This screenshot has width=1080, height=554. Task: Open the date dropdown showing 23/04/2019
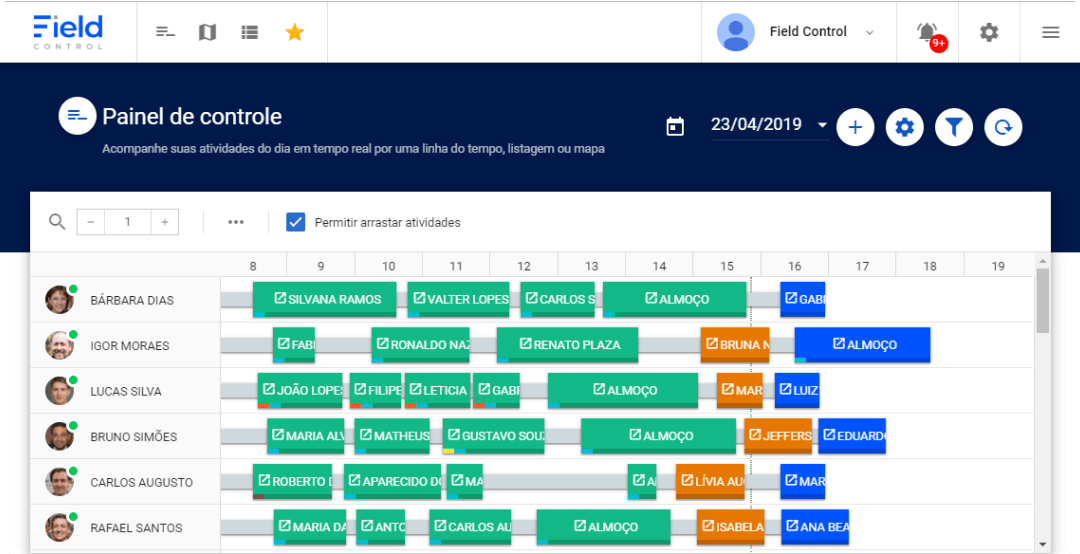[x=769, y=125]
